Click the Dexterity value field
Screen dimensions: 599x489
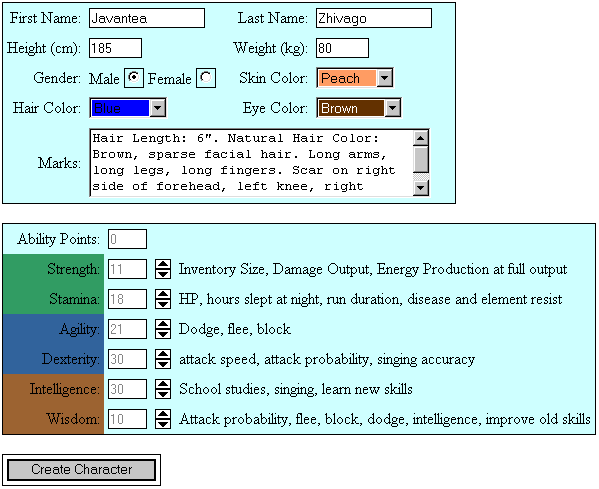(127, 359)
